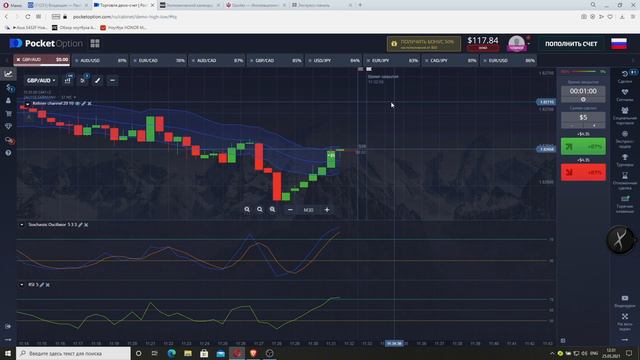
Task: Open the signals panel icon
Action: (624, 95)
